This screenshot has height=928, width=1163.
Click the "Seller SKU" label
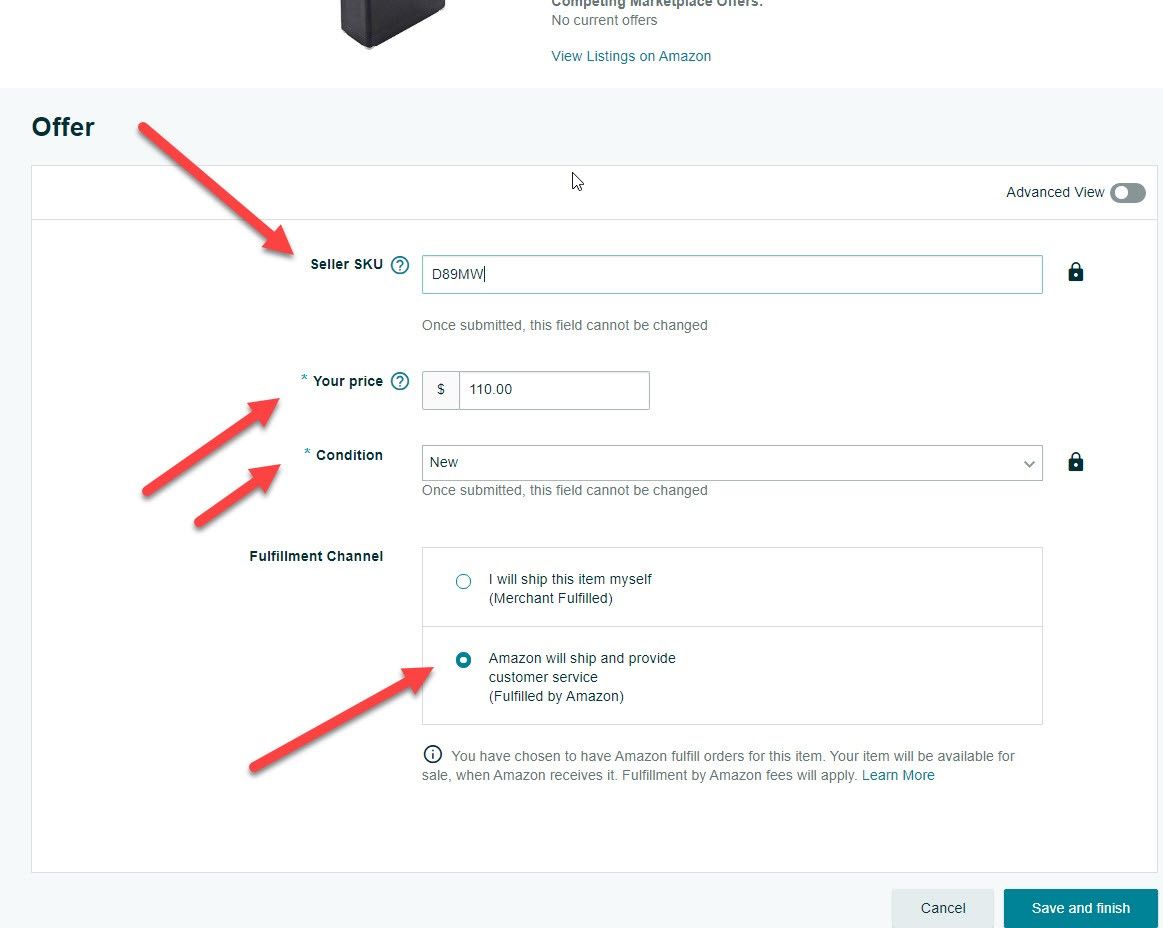pos(346,265)
